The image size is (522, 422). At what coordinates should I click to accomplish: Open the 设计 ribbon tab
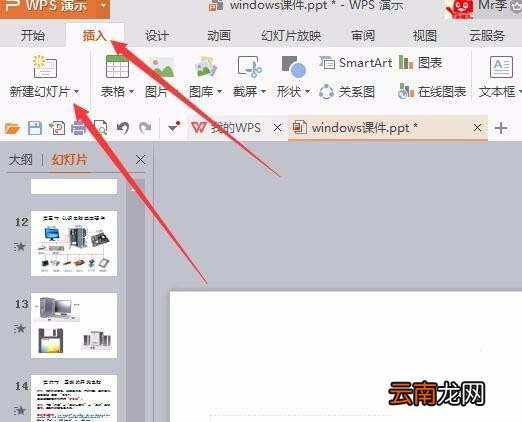tap(157, 35)
